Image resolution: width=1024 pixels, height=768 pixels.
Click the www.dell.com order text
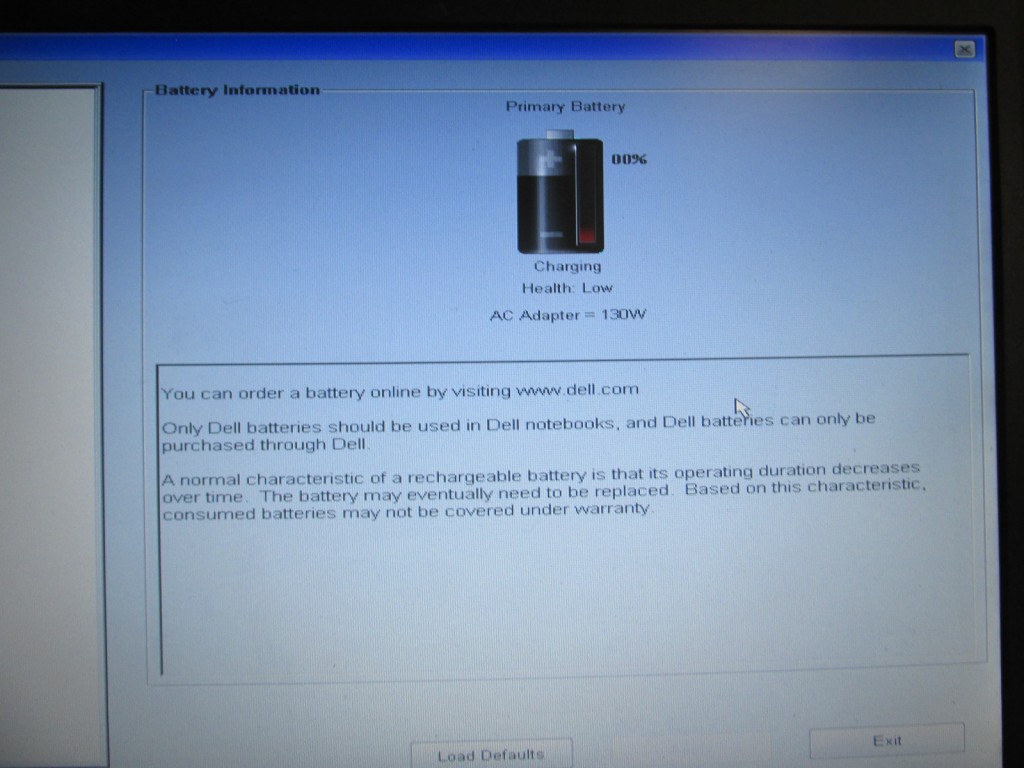400,391
